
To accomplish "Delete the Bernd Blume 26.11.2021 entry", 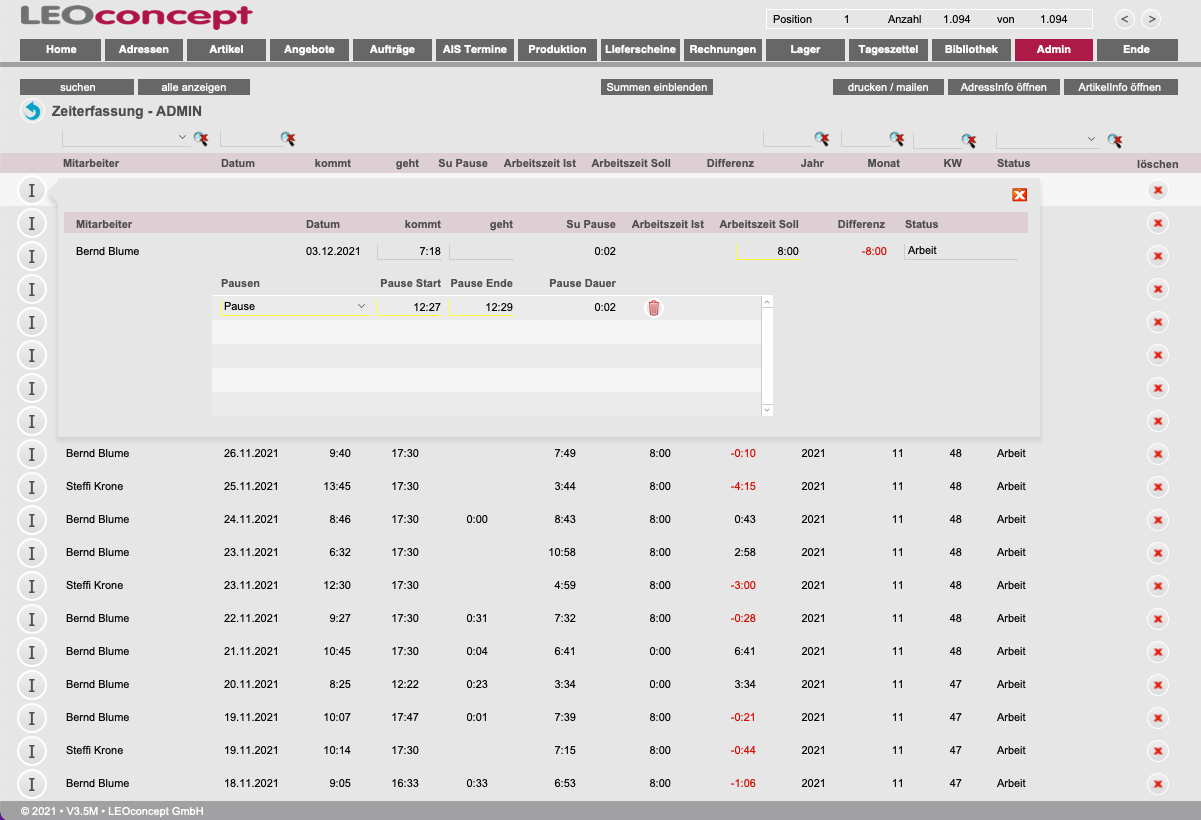I will 1158,454.
